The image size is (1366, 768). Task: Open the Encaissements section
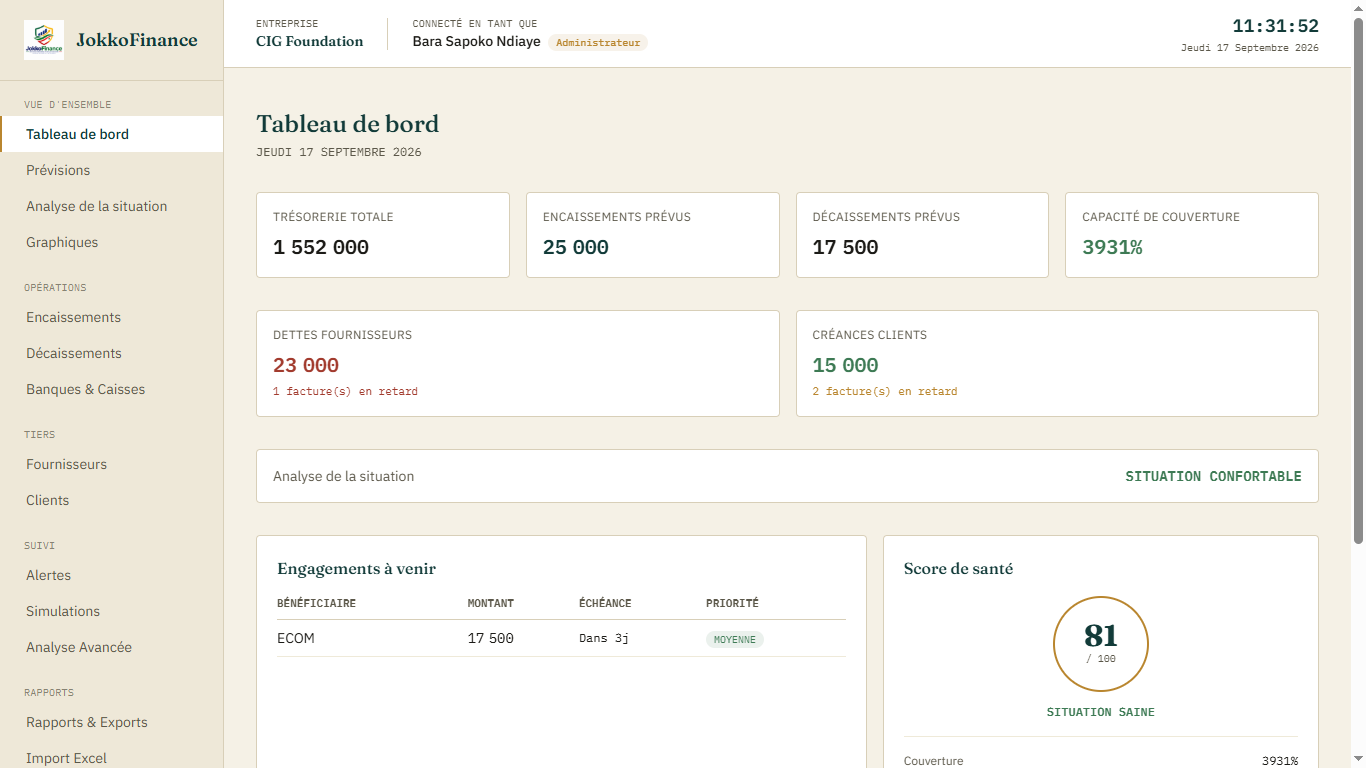112,317
